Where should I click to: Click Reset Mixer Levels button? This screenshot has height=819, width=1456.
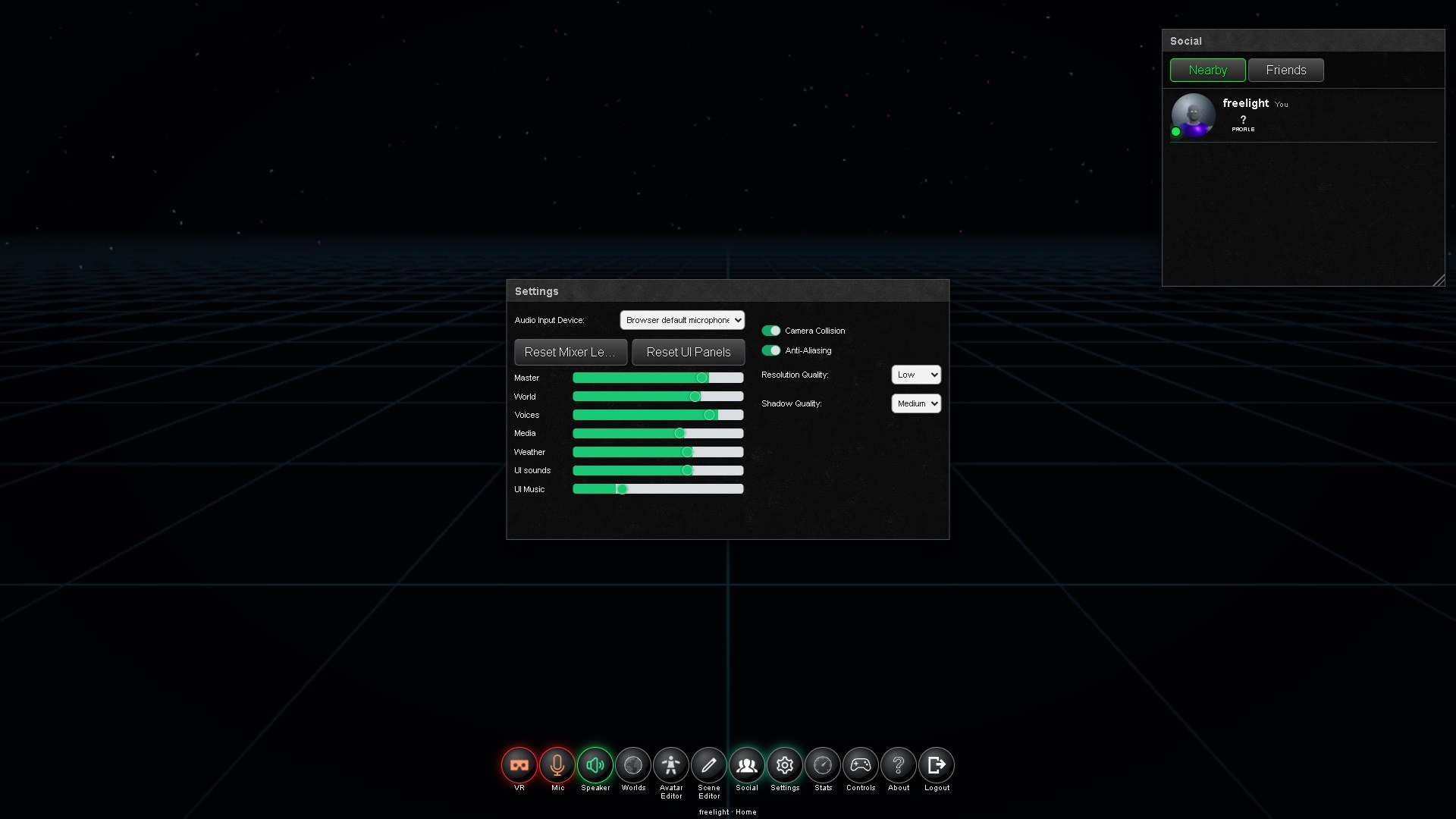pyautogui.click(x=570, y=352)
